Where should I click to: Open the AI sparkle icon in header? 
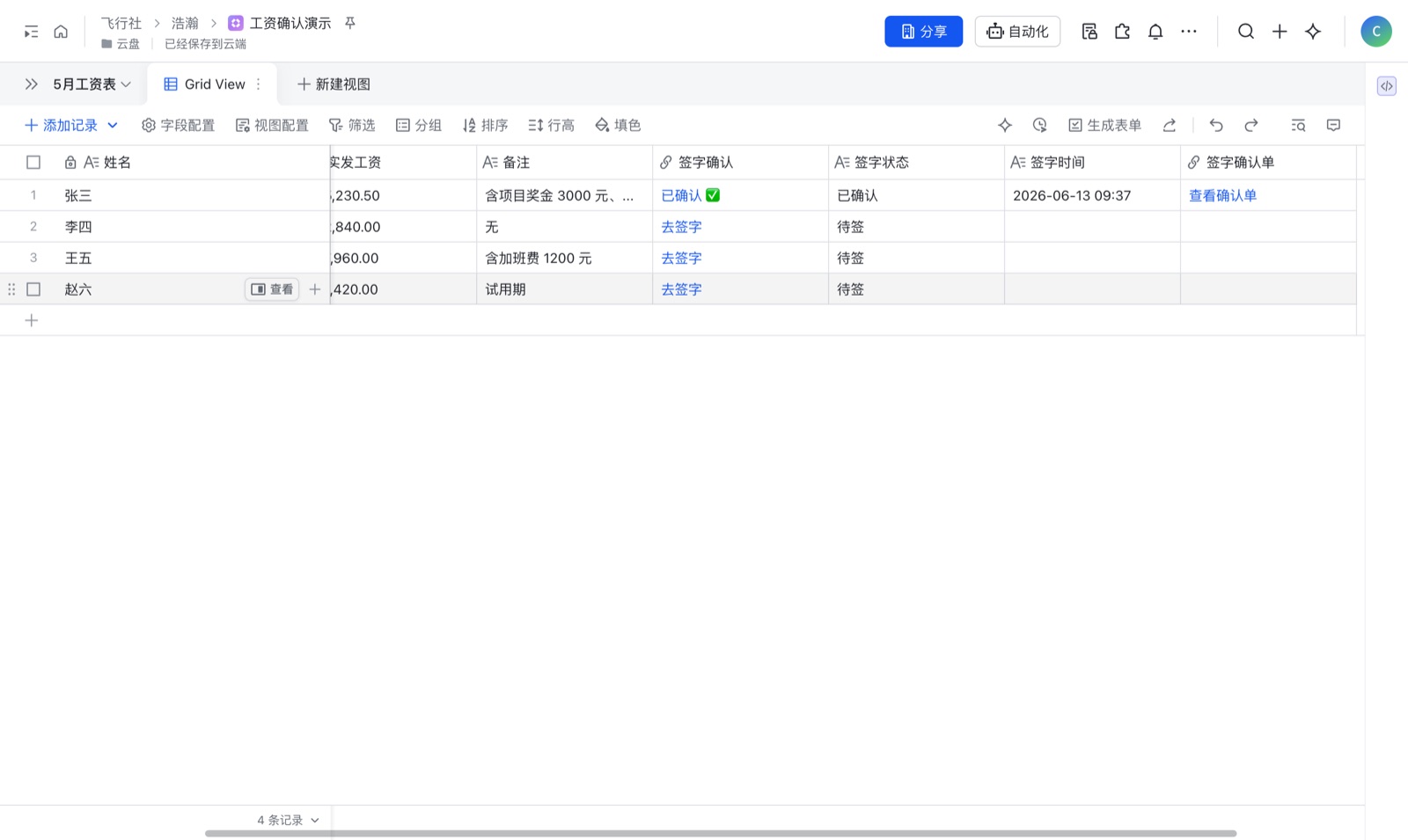point(1313,32)
